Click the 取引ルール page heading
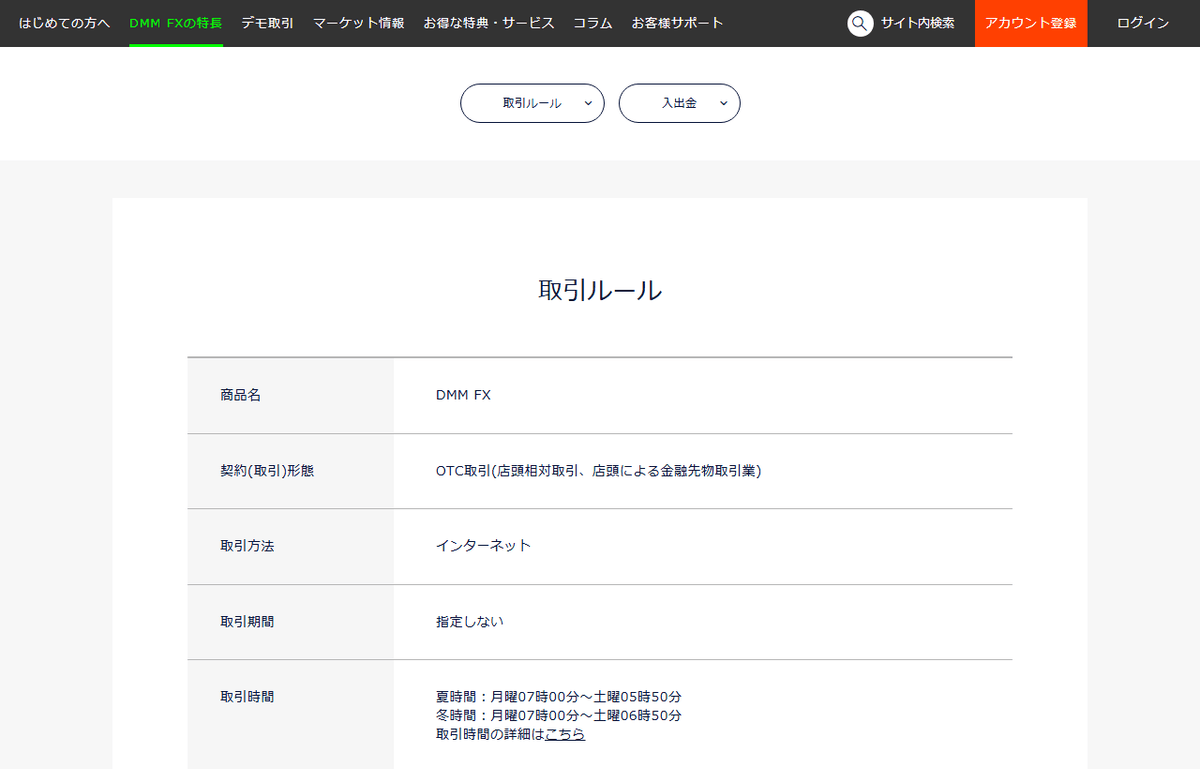Screen dimensions: 1200x769 click(x=600, y=290)
